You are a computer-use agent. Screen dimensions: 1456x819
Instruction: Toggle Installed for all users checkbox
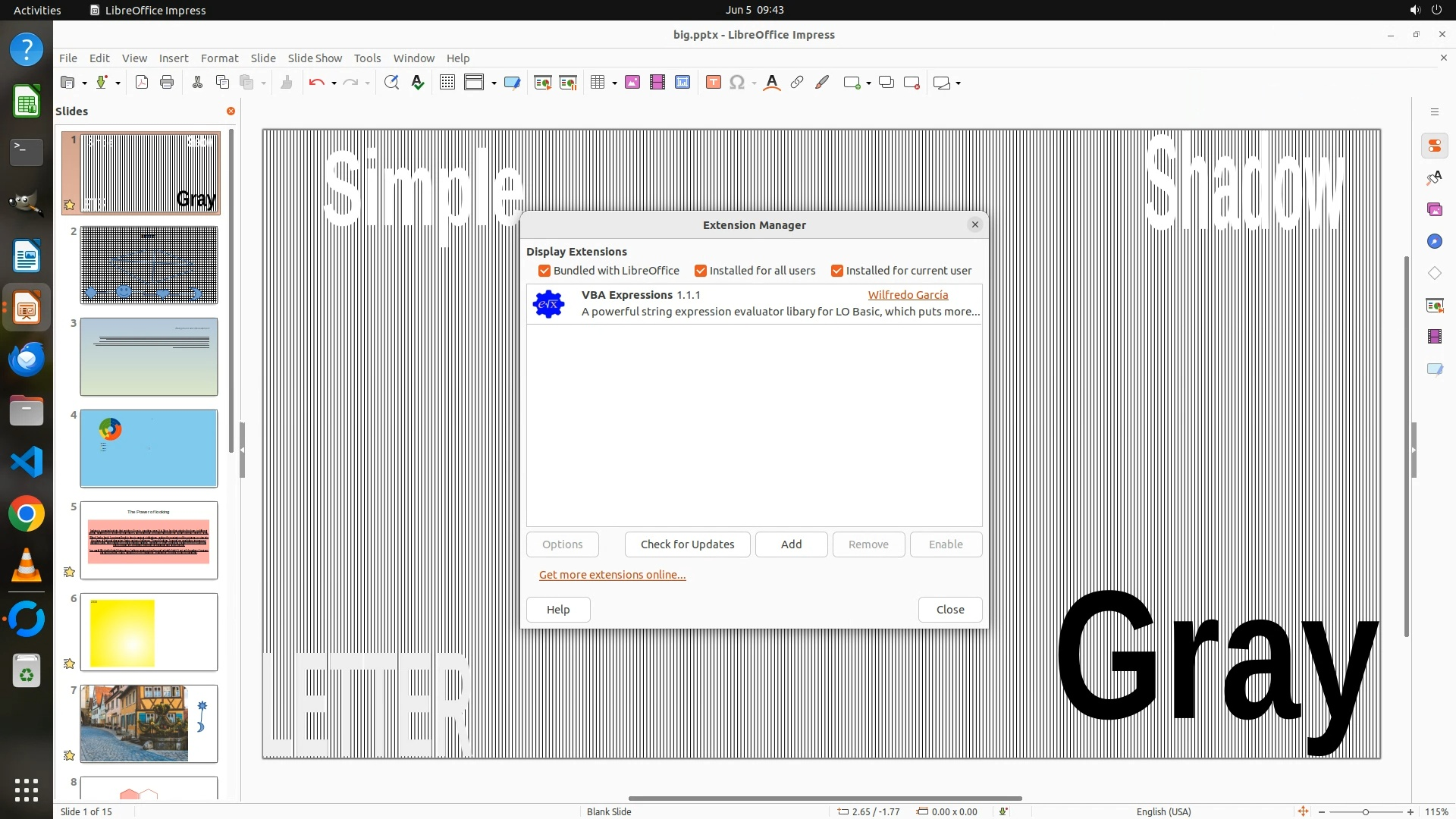pos(701,271)
